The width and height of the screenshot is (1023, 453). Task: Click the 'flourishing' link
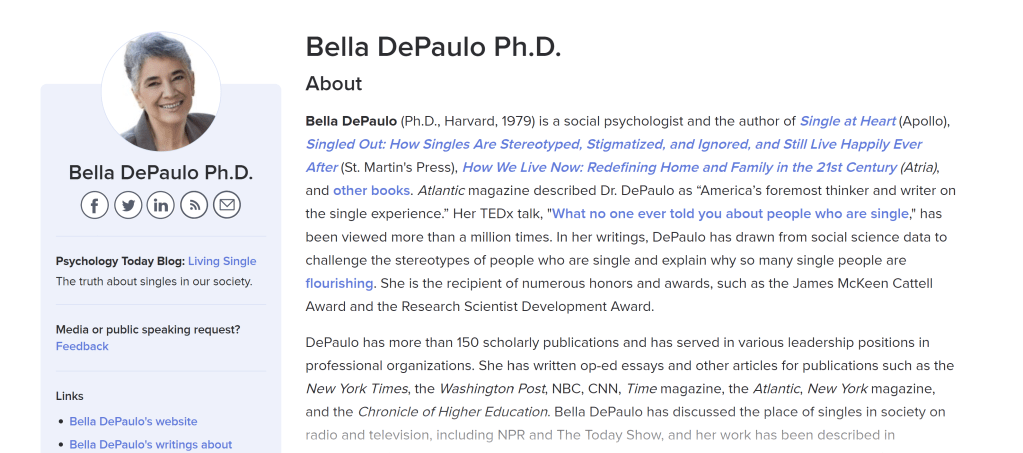(340, 283)
